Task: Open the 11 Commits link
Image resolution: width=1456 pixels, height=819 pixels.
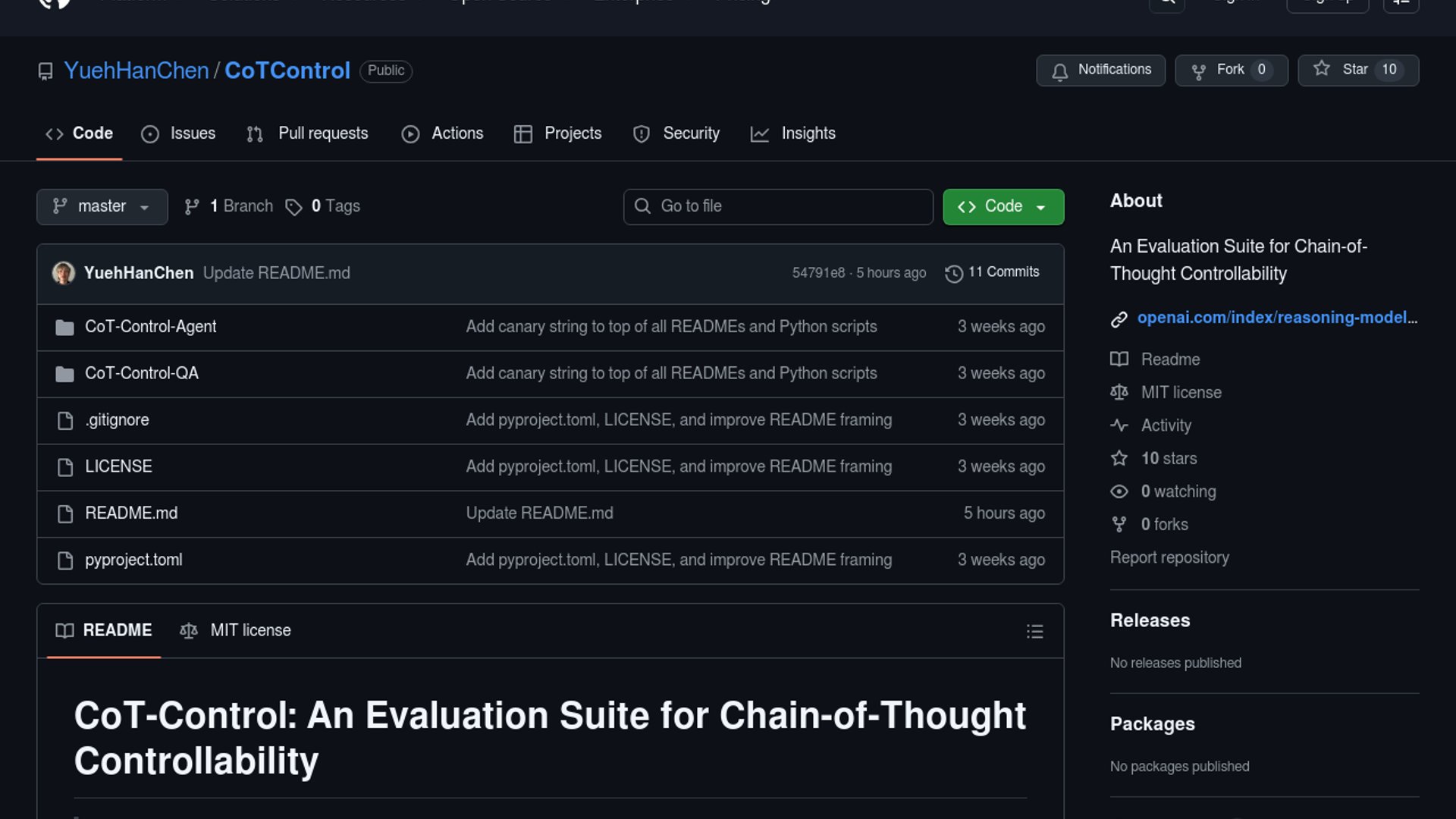Action: coord(1003,271)
